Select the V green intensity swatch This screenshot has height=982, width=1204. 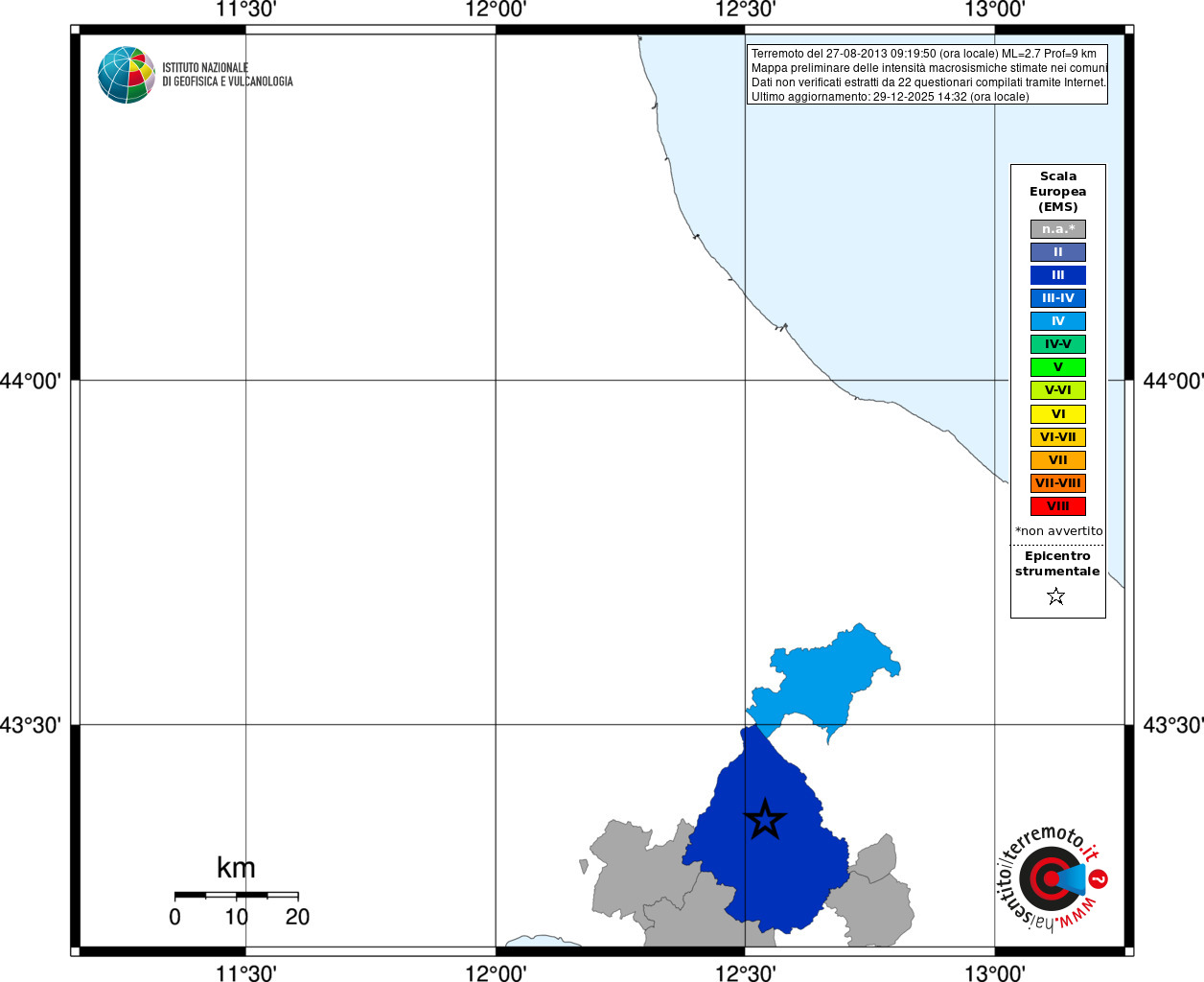pos(1058,367)
